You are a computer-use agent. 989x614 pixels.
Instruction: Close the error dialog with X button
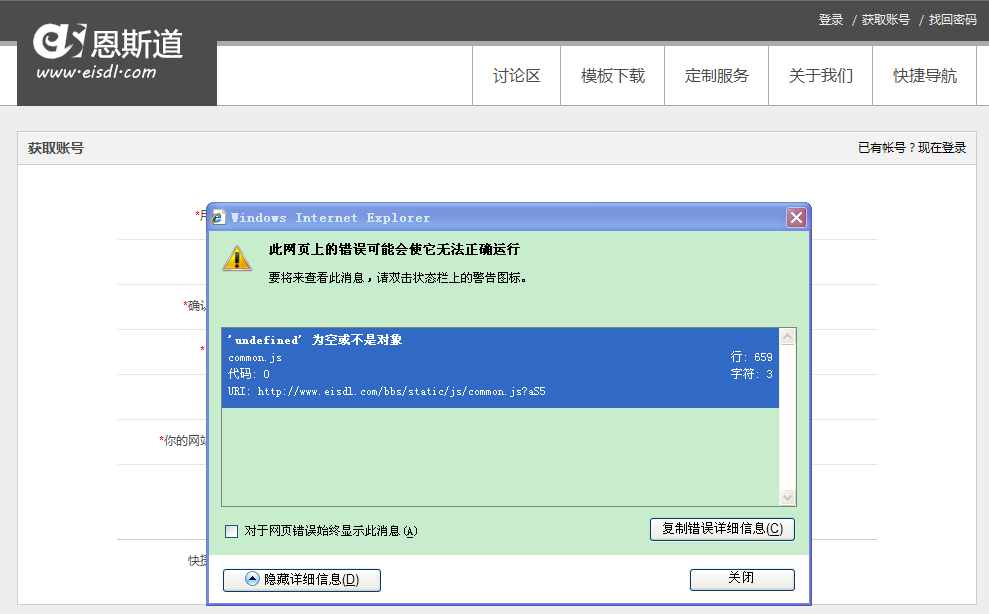click(x=796, y=218)
